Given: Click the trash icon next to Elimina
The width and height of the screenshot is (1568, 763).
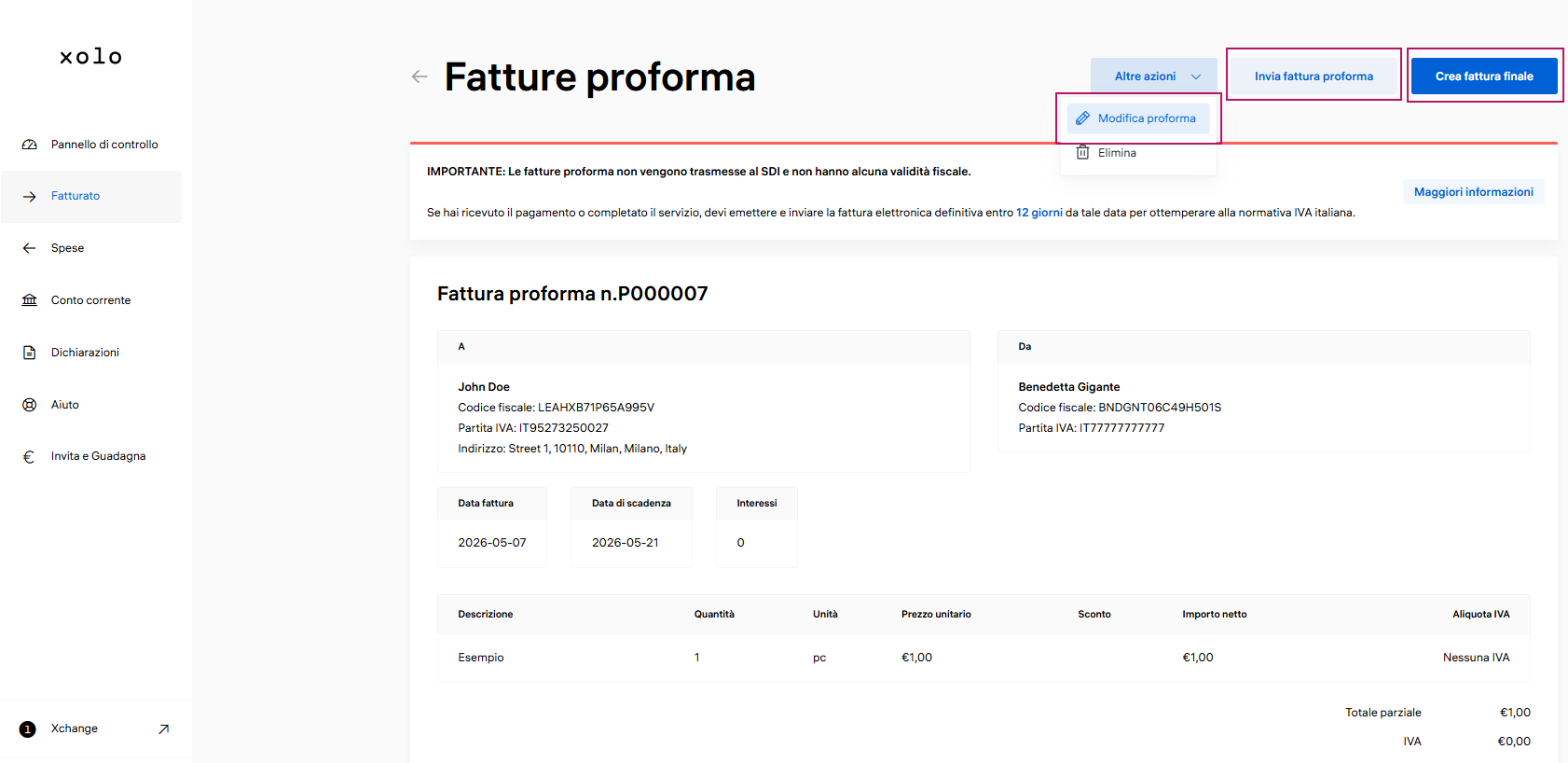Looking at the screenshot, I should click(1082, 152).
